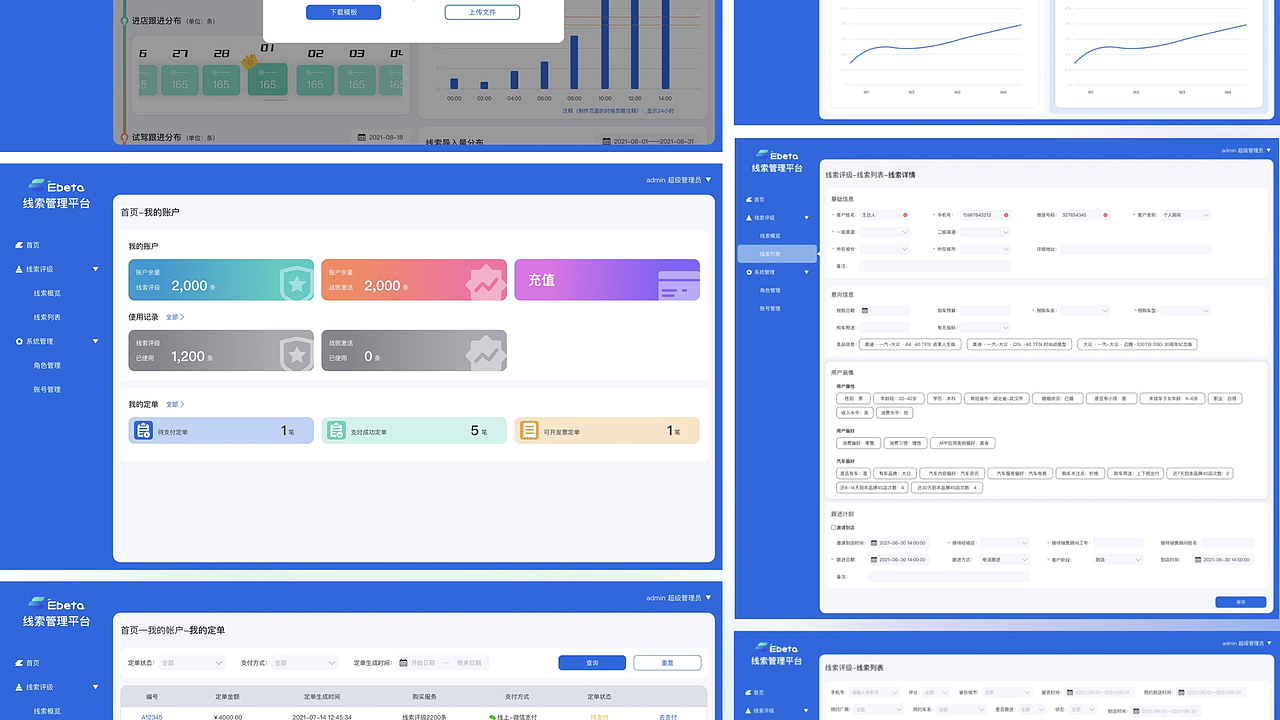Click the shield star icon on the 2,000 线索评级 card
This screenshot has height=720, width=1280.
pyautogui.click(x=295, y=284)
